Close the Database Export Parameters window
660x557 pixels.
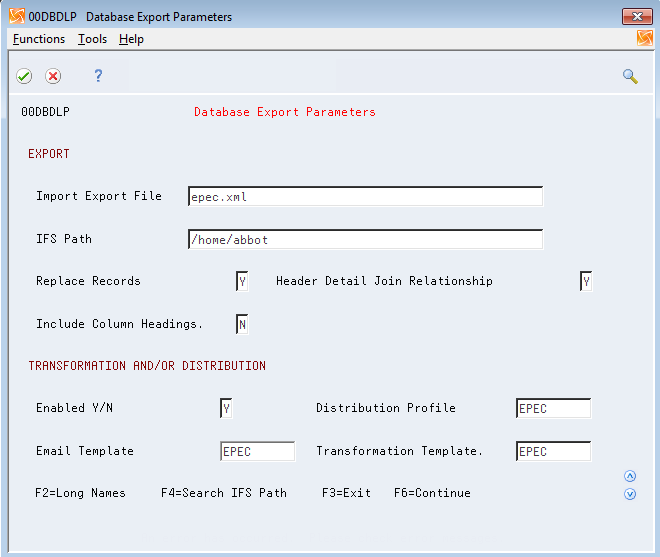[x=637, y=16]
